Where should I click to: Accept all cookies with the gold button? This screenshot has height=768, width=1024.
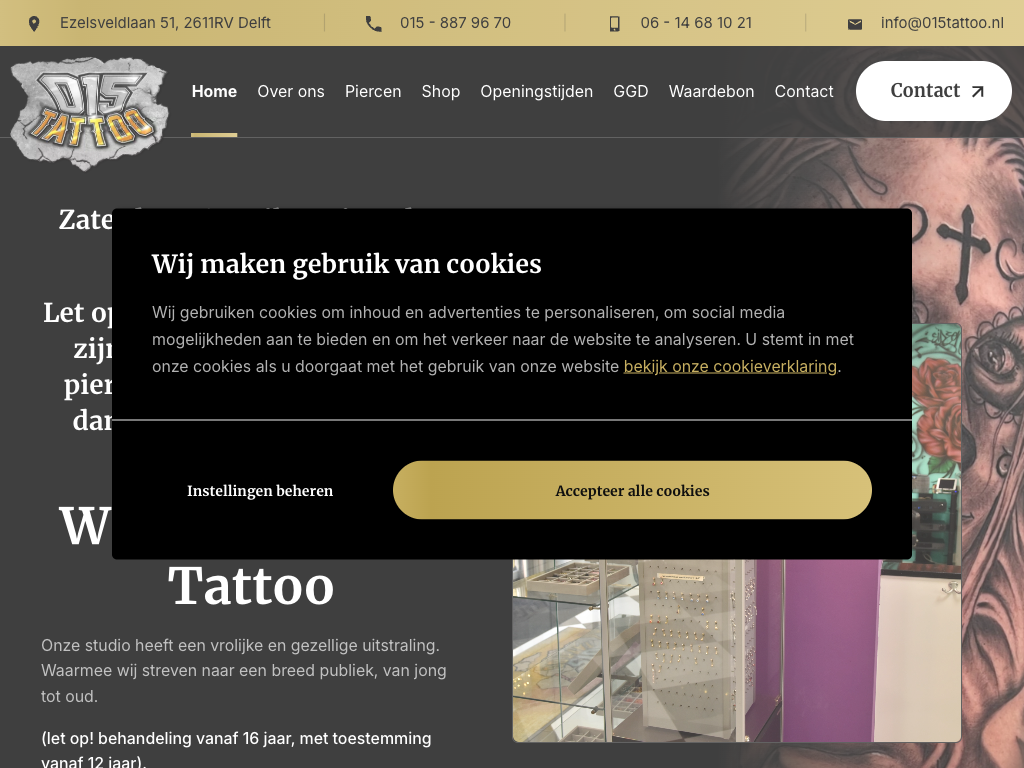pyautogui.click(x=632, y=490)
